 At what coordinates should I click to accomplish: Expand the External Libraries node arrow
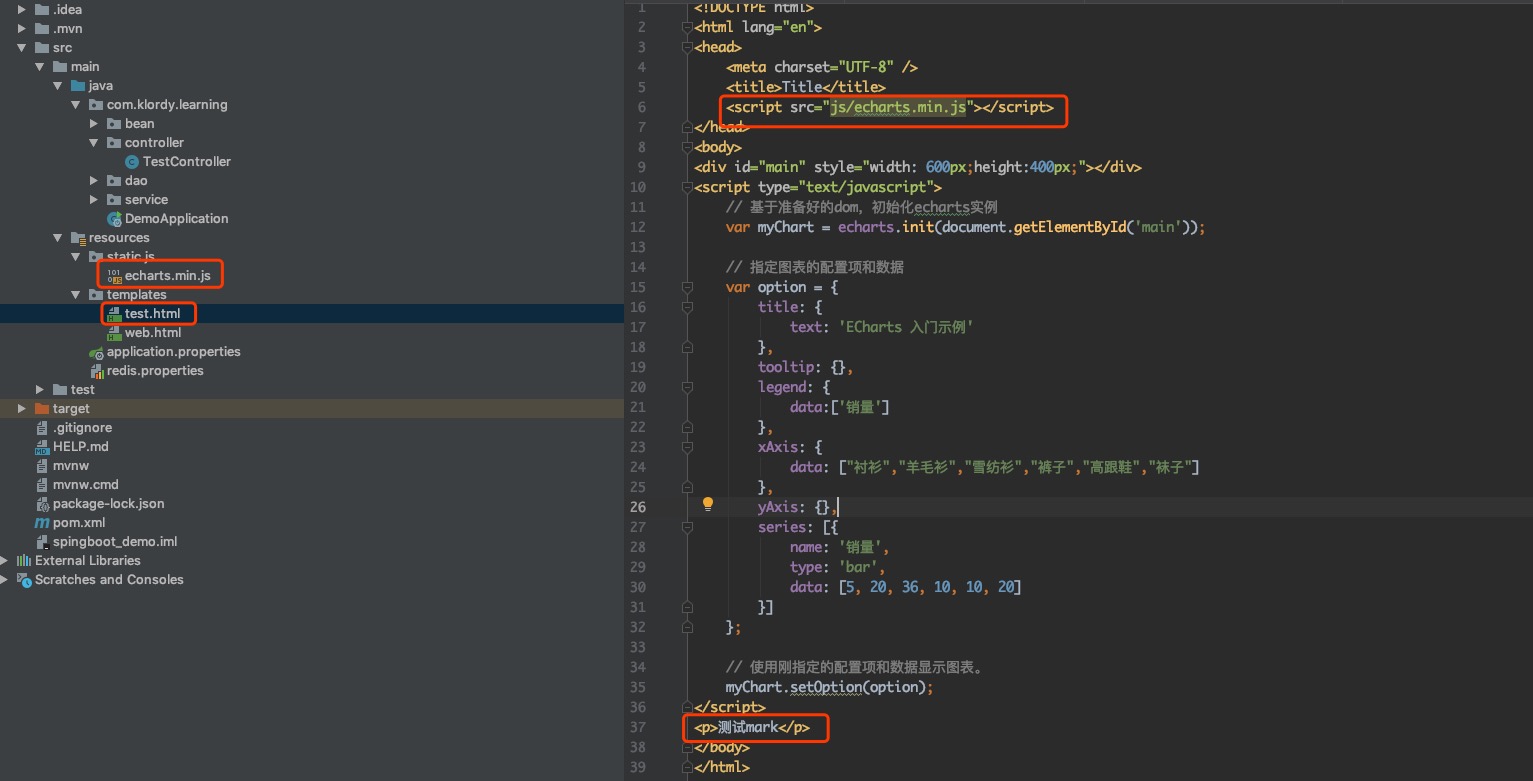pyautogui.click(x=5, y=561)
